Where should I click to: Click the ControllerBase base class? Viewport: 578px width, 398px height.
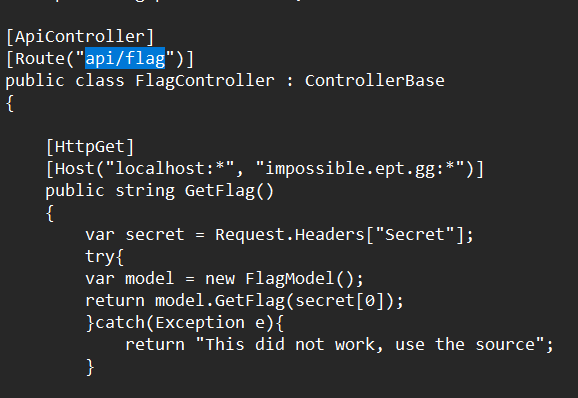tap(375, 81)
